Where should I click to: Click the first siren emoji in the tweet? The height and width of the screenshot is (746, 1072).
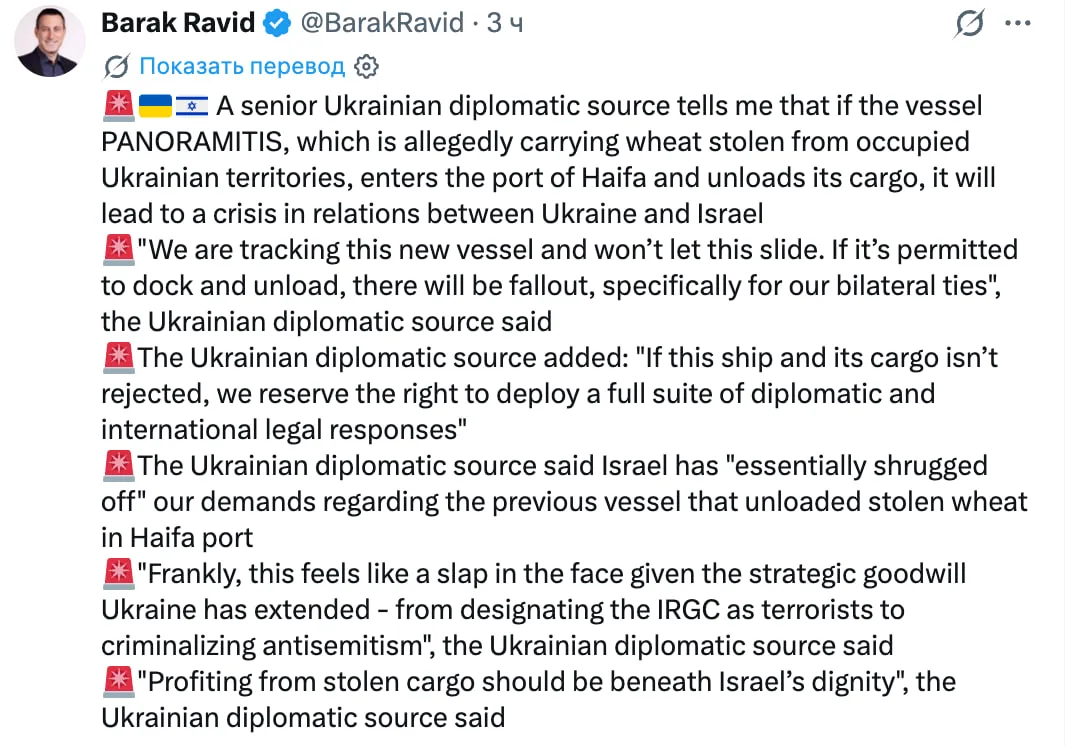[118, 105]
